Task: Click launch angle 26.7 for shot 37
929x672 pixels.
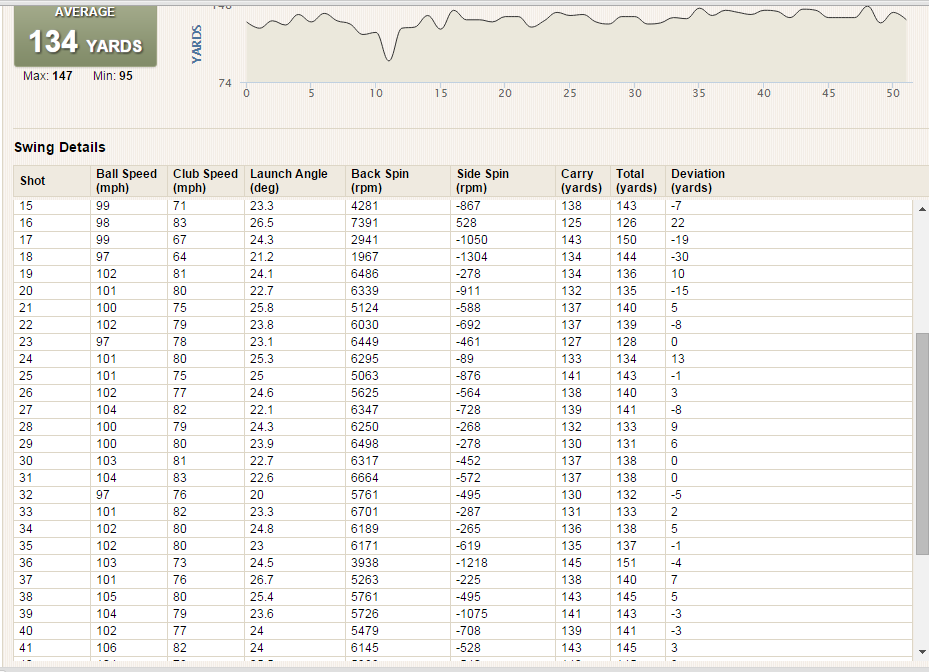Action: pyautogui.click(x=261, y=580)
